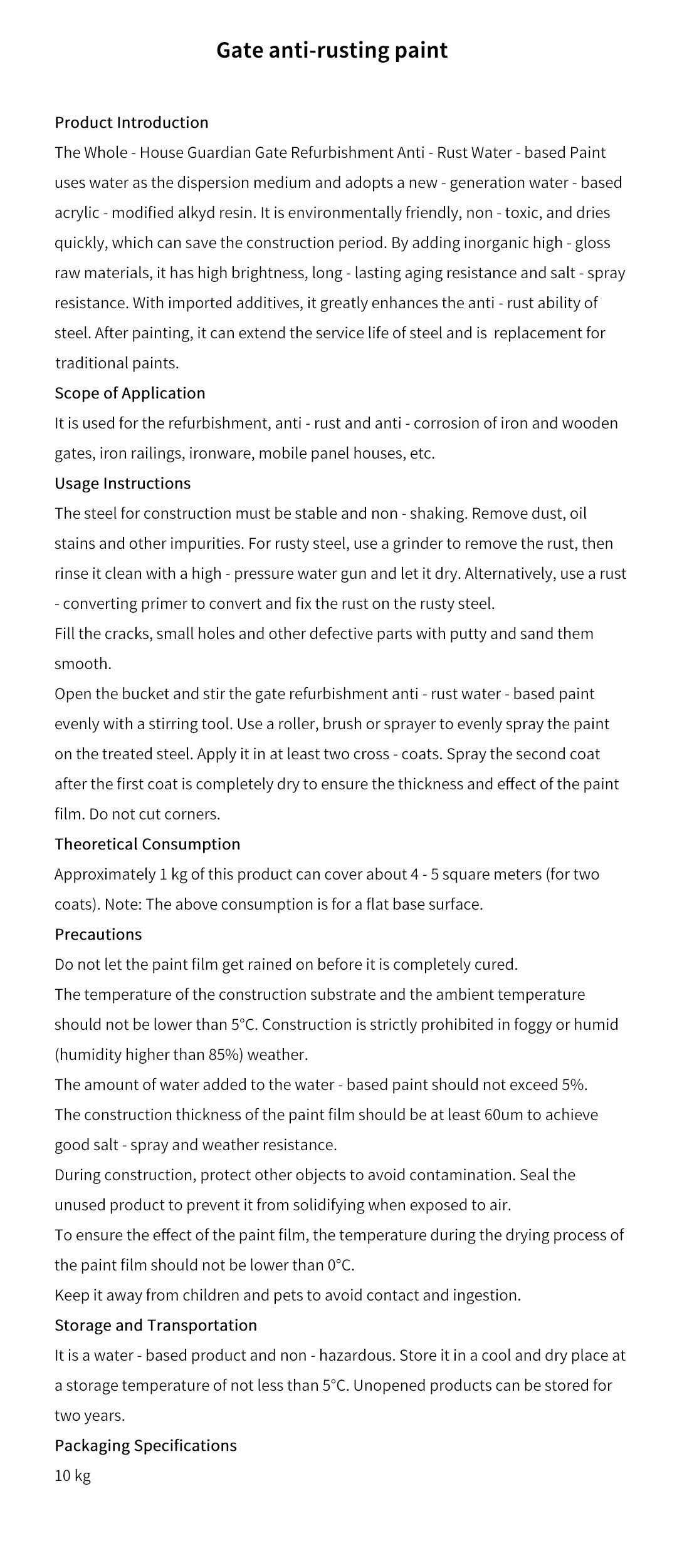Click the 'Packaging Specifications' heading

pyautogui.click(x=145, y=1445)
